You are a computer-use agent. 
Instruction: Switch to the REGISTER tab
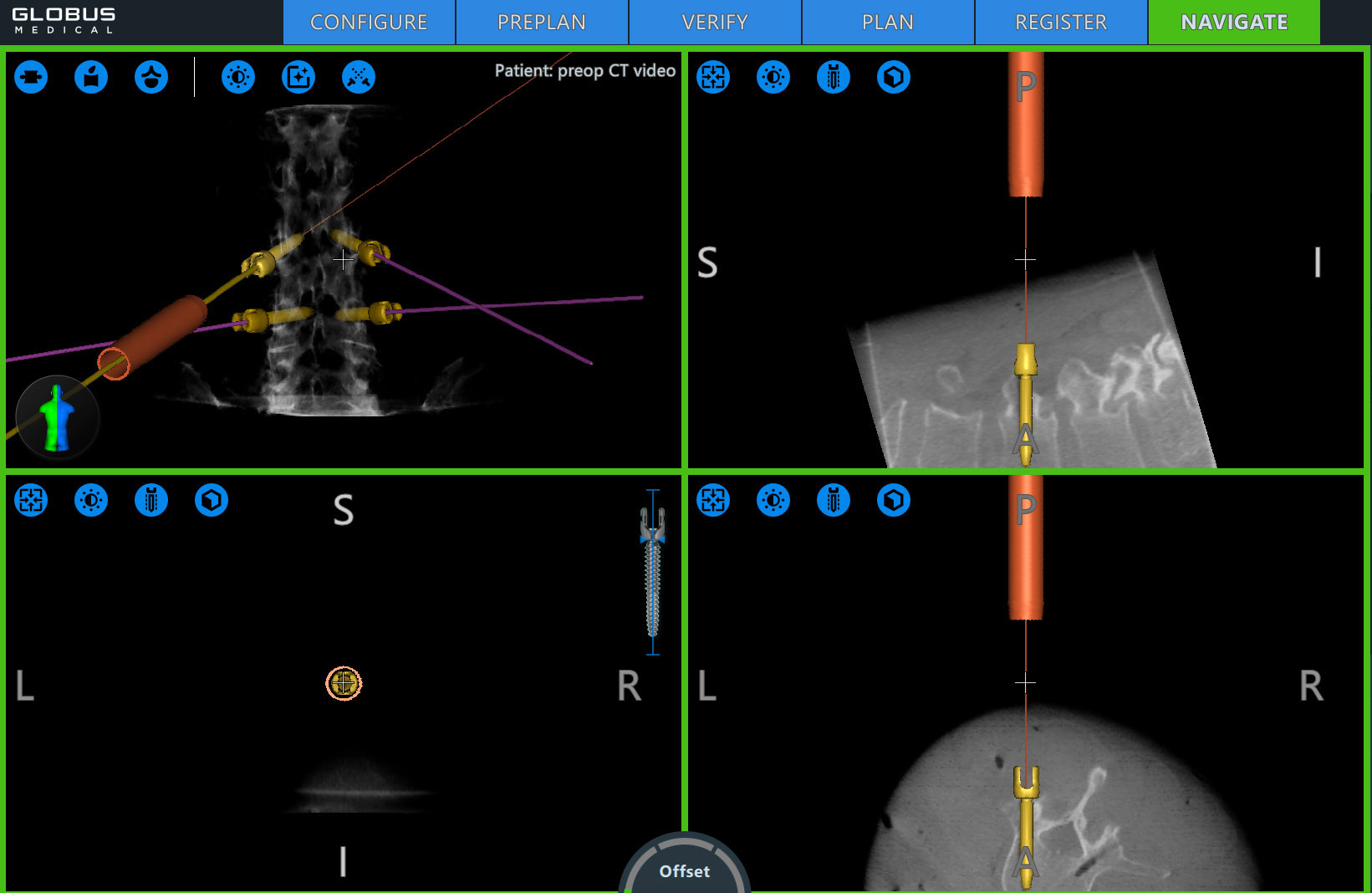(1061, 22)
